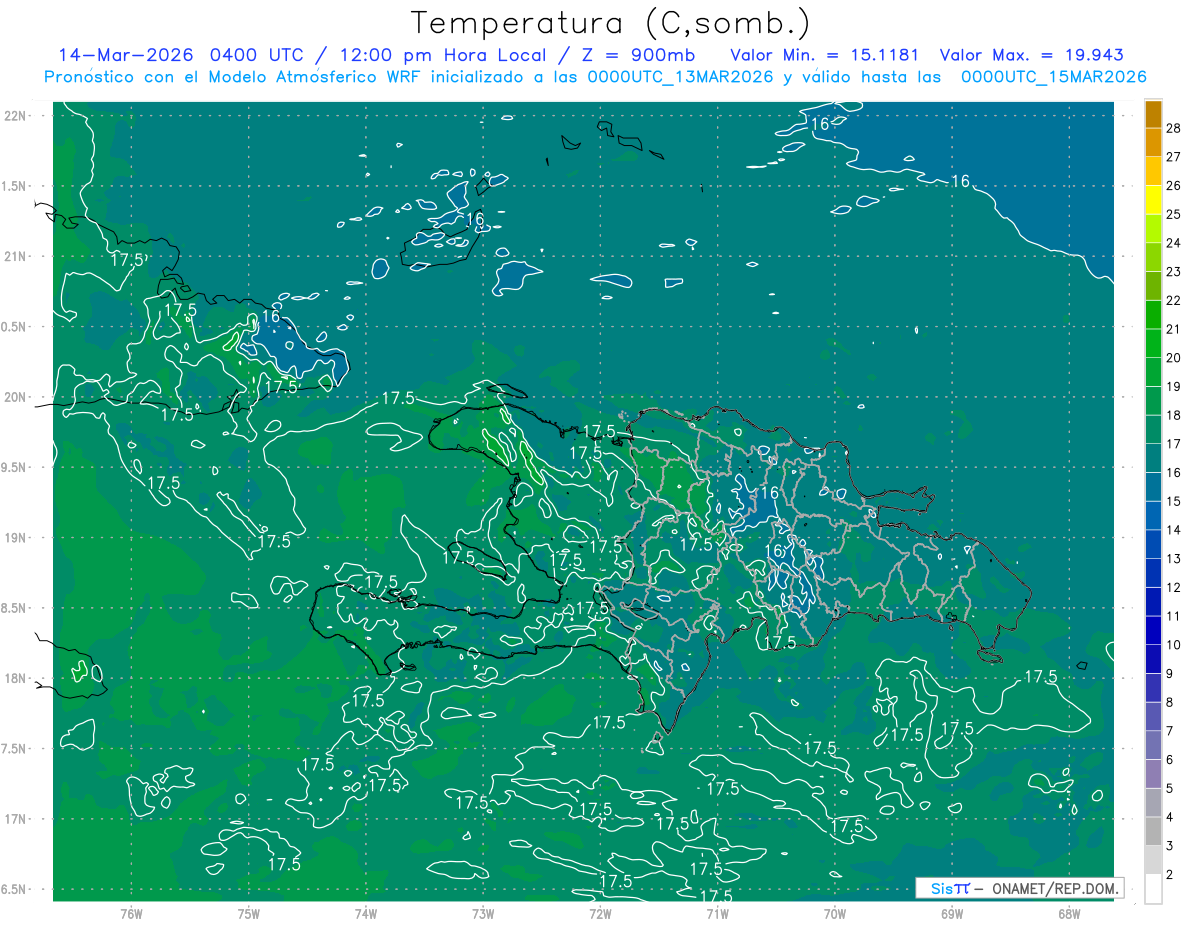
Task: Click the top orange-brown swatch above 28
Action: 1154,115
